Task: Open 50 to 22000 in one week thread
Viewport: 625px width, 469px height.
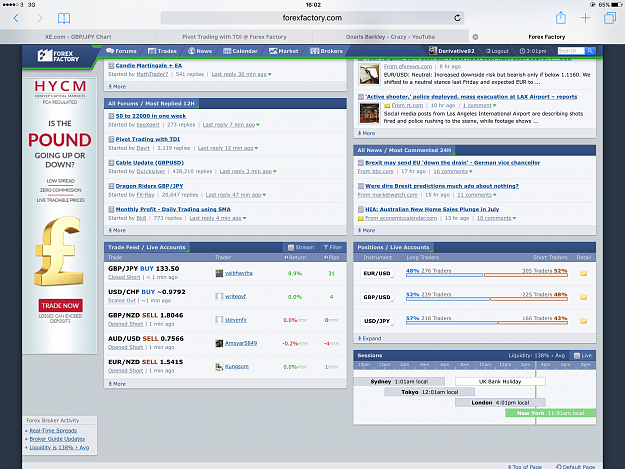Action: [151, 116]
